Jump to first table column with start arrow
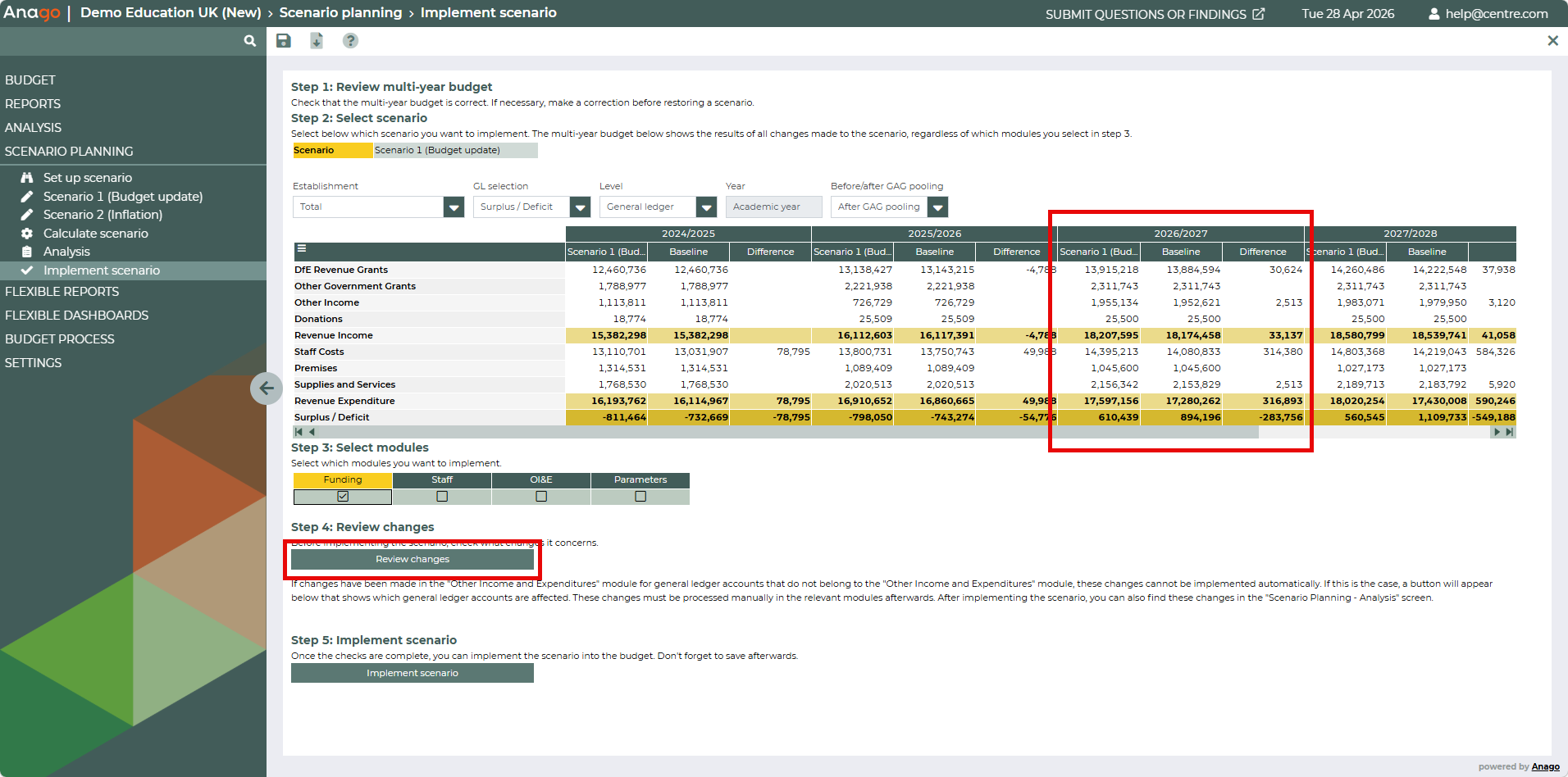Screen dimensions: 1568x777 click(x=299, y=432)
